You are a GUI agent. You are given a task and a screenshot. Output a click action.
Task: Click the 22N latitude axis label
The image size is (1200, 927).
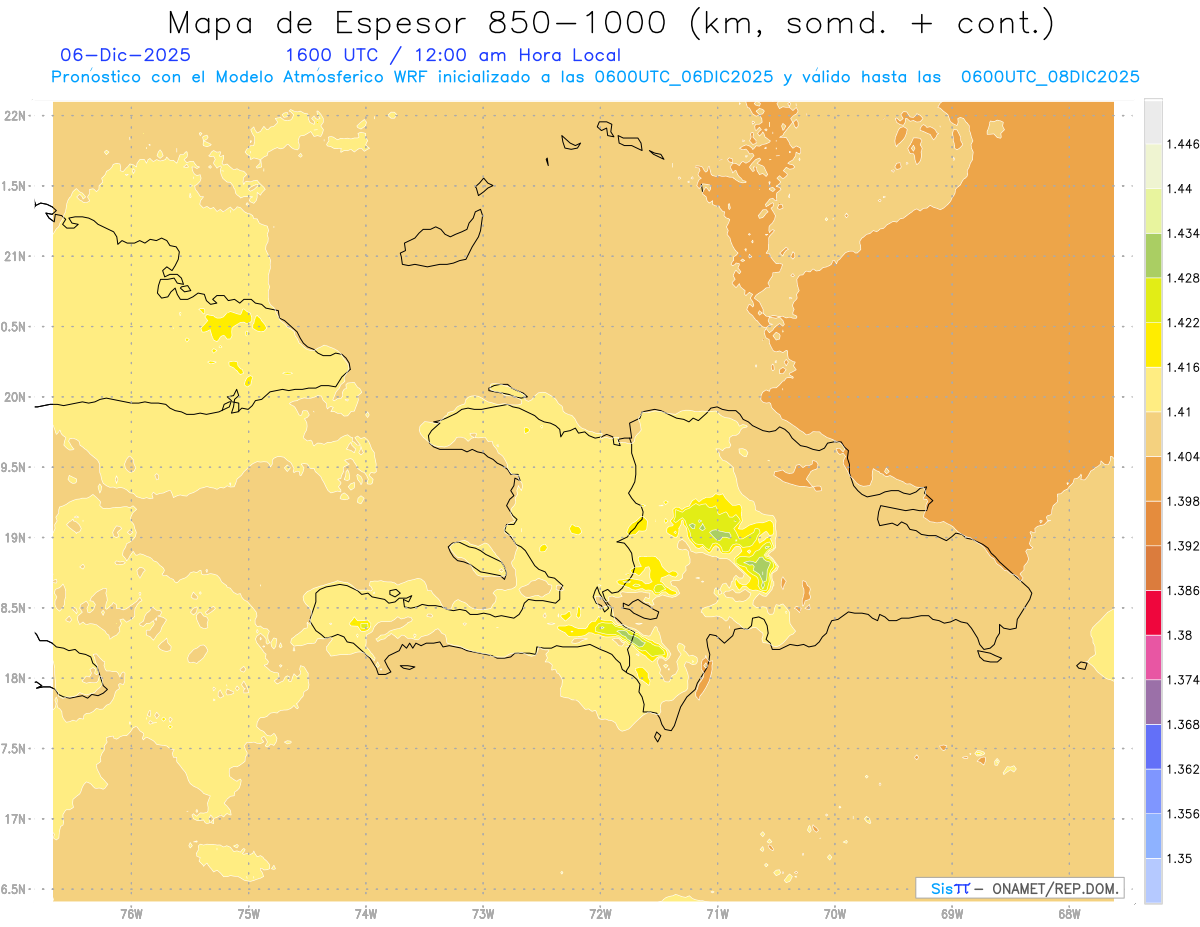(17, 116)
